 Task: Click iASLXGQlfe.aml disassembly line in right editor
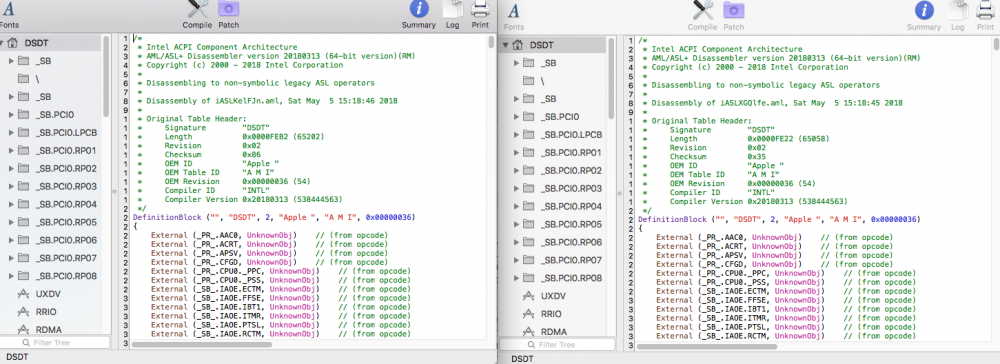(772, 103)
